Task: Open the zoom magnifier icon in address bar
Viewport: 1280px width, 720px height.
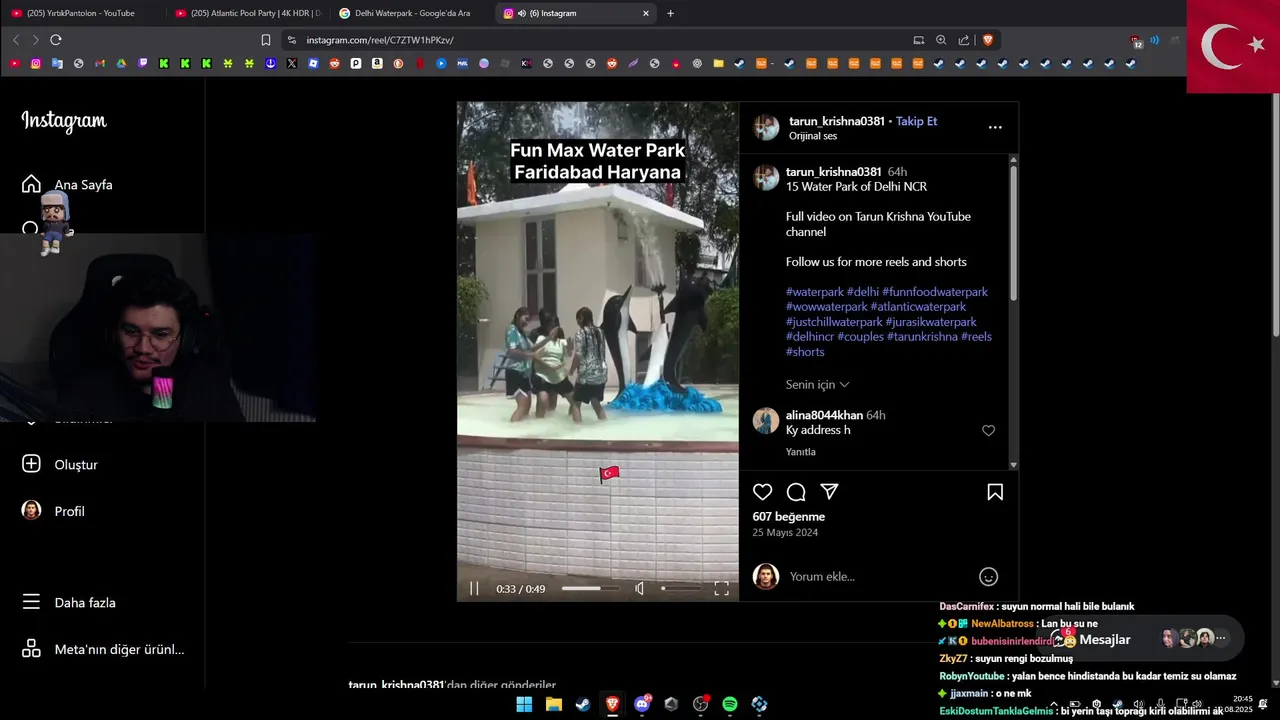Action: click(941, 40)
